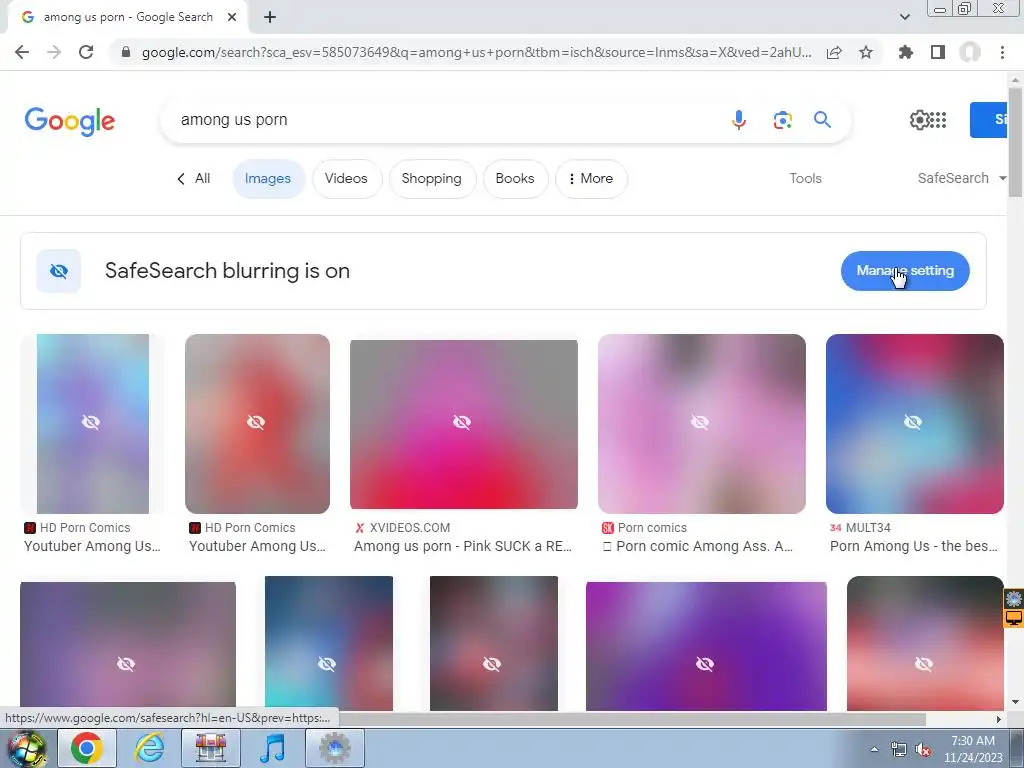Open the tab search chevron dropdown
This screenshot has height=768, width=1024.
coord(904,17)
